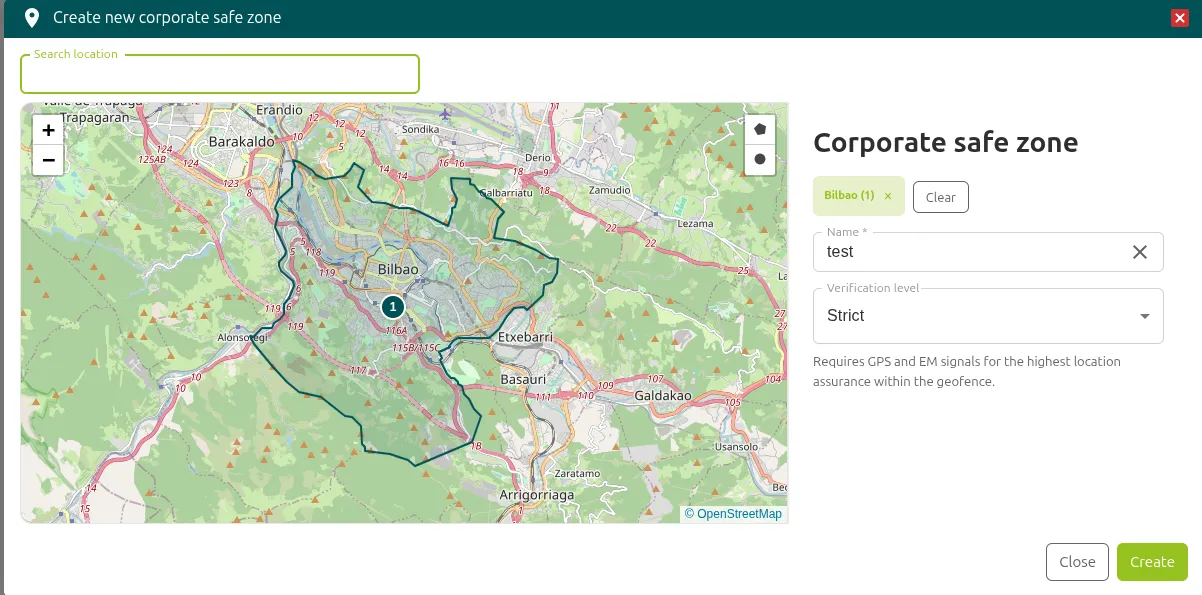Select the circle drawing tool
The image size is (1202, 595).
pyautogui.click(x=760, y=159)
